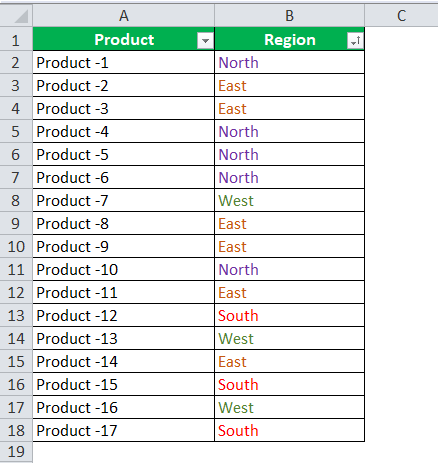Image resolution: width=438 pixels, height=463 pixels.
Task: Select row 10 header
Action: tap(16, 246)
